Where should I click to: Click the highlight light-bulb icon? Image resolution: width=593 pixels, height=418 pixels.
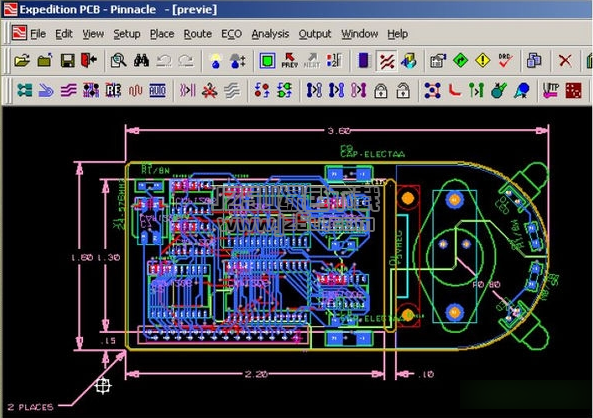click(216, 61)
